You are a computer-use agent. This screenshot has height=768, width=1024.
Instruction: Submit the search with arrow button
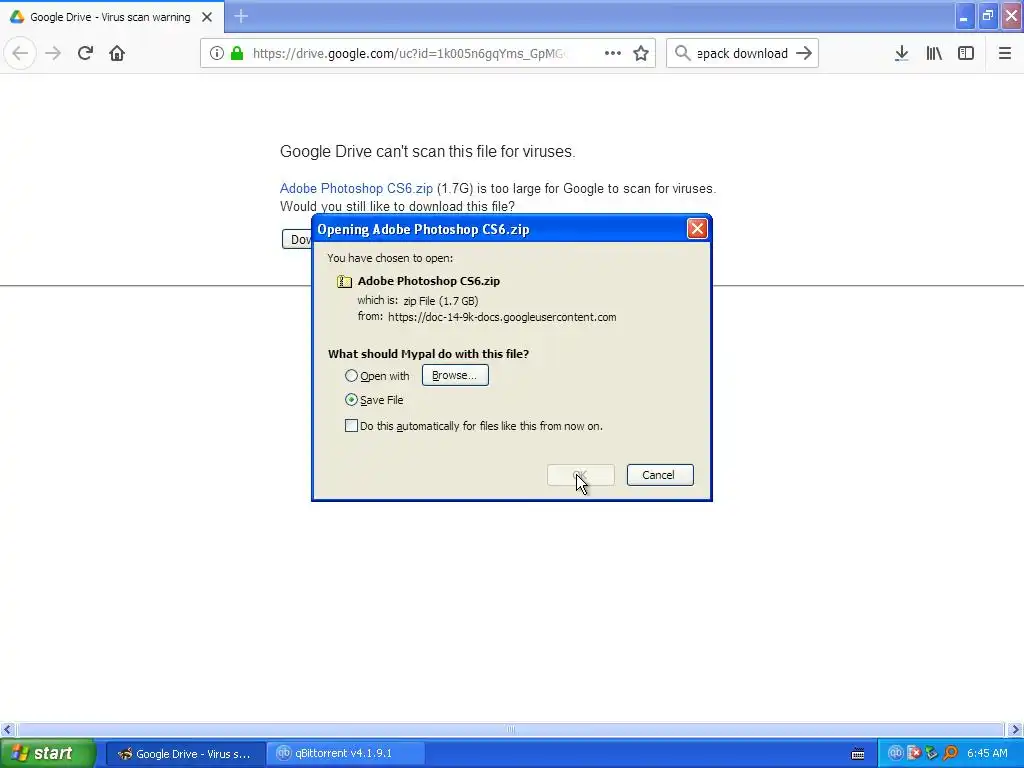coord(804,54)
